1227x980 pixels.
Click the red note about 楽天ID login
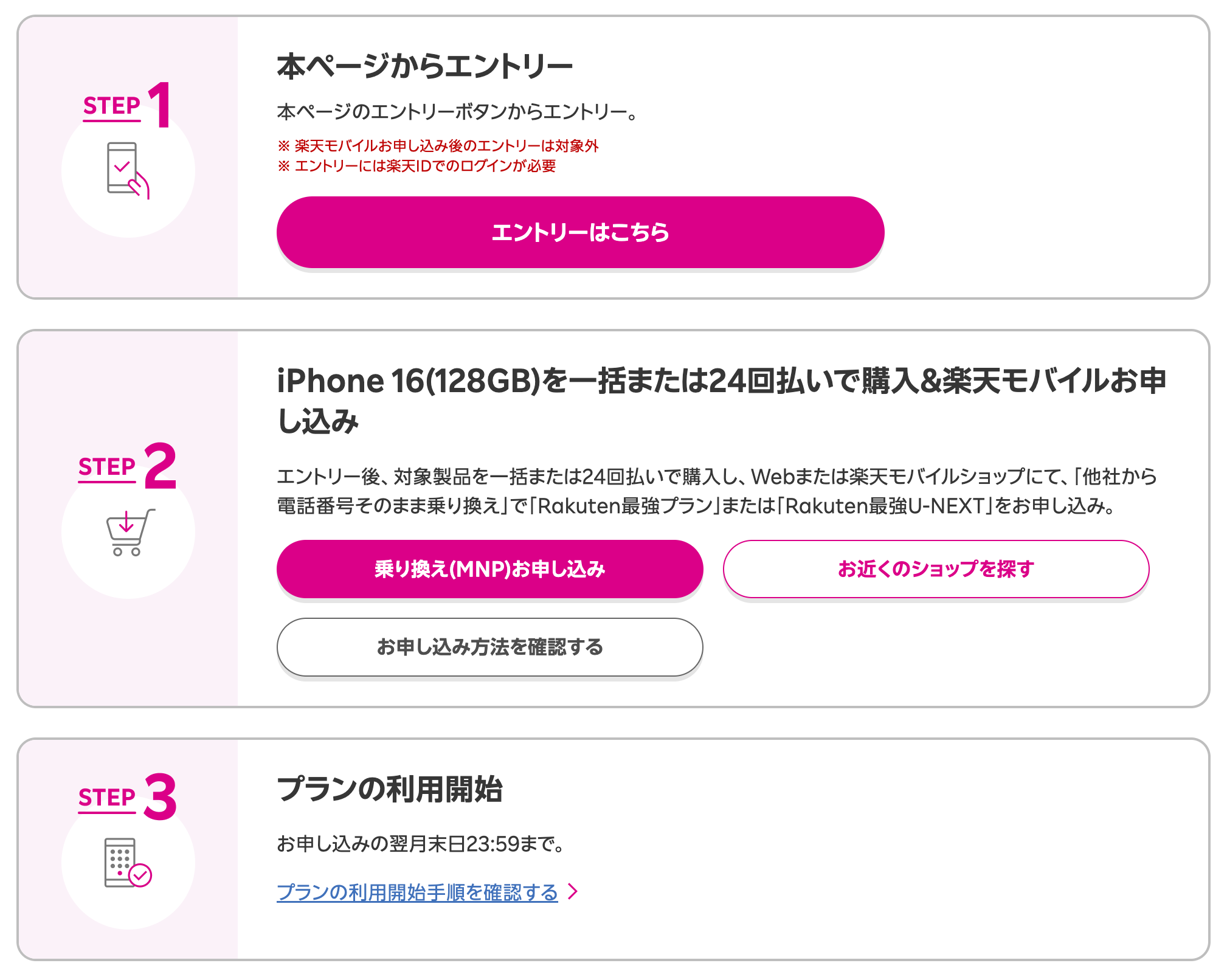click(416, 166)
